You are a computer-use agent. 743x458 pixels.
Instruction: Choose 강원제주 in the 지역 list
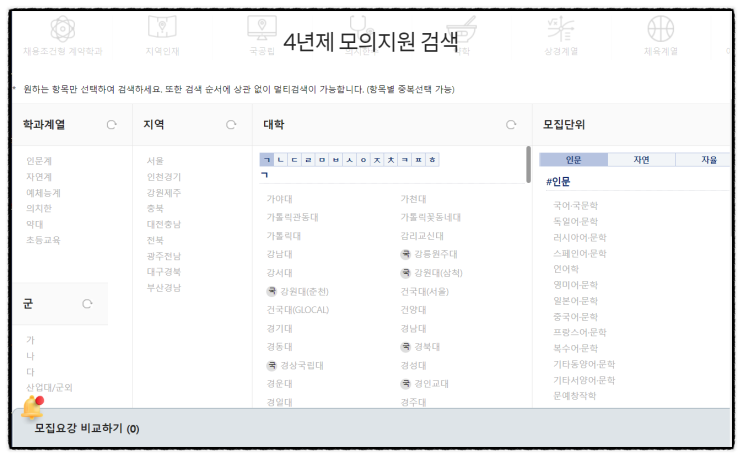coord(164,193)
